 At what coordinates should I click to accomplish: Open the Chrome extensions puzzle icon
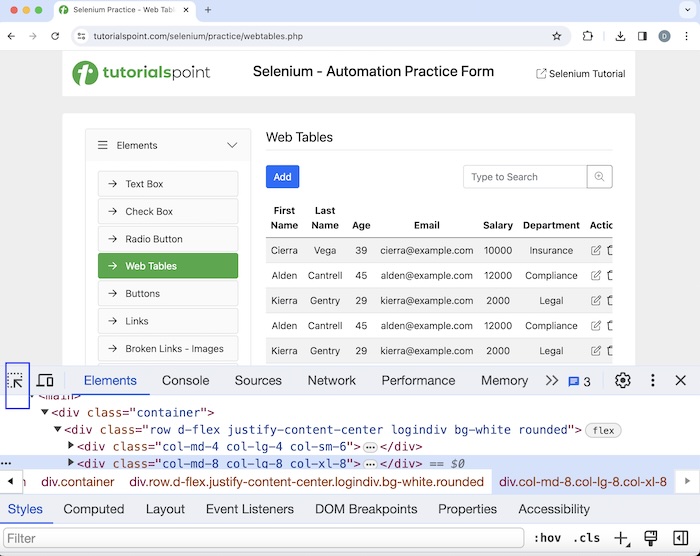[x=588, y=36]
